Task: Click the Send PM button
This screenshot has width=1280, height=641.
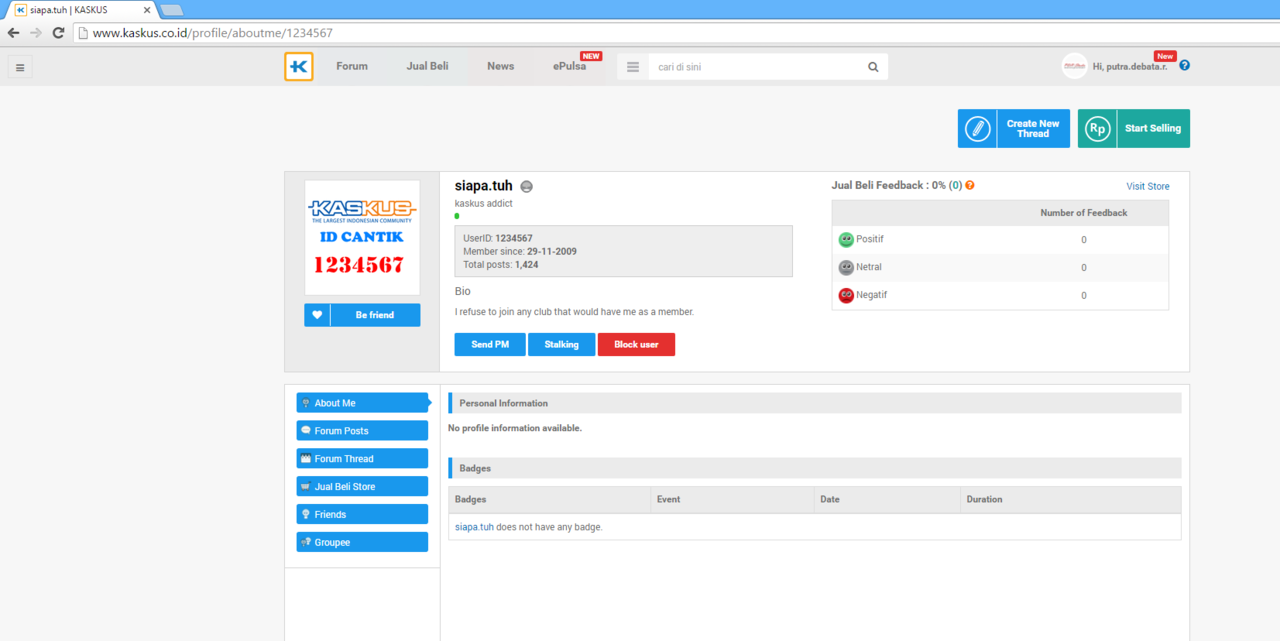Action: coord(490,344)
